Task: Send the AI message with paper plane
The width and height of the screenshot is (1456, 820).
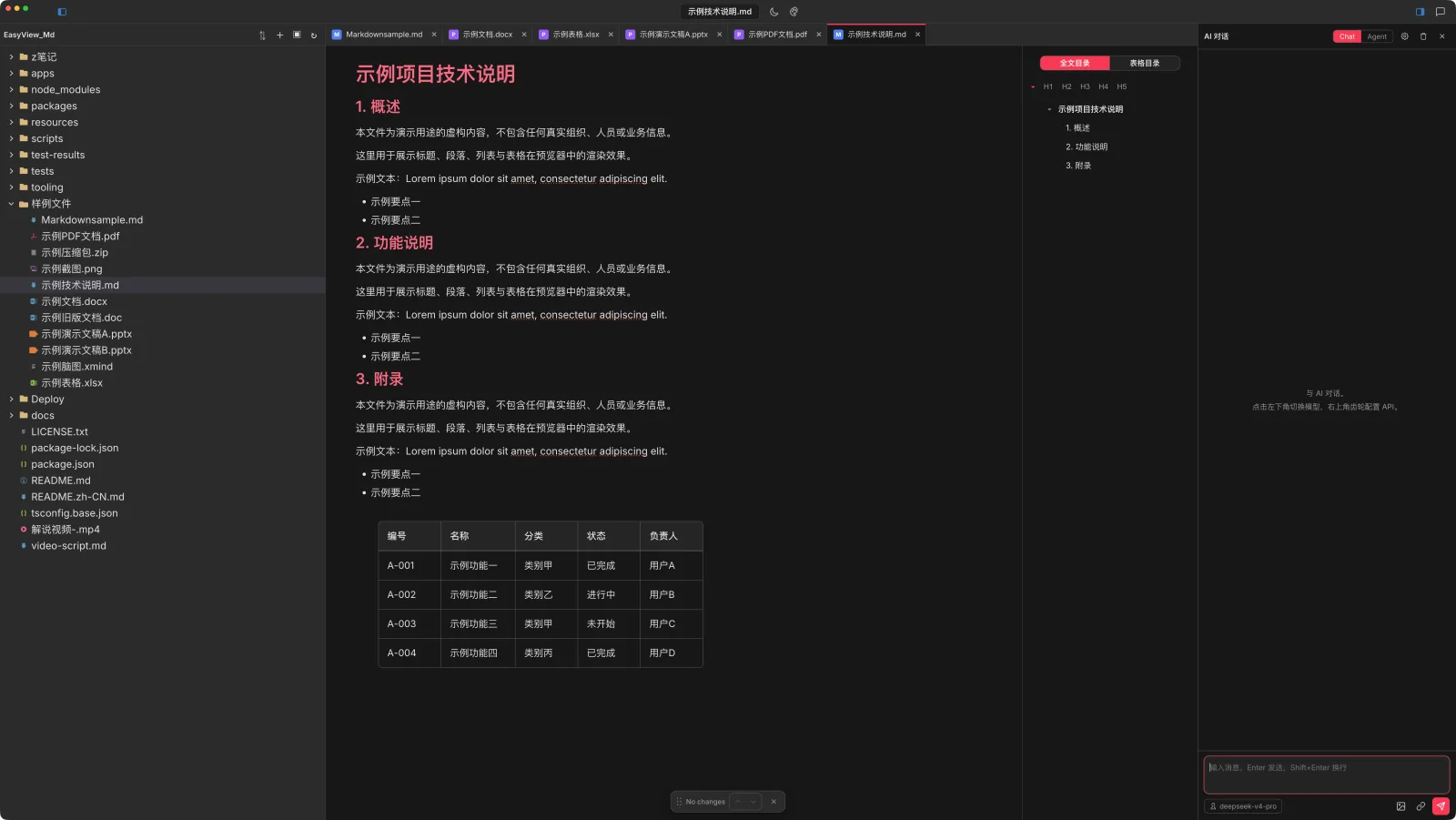Action: 1441,806
